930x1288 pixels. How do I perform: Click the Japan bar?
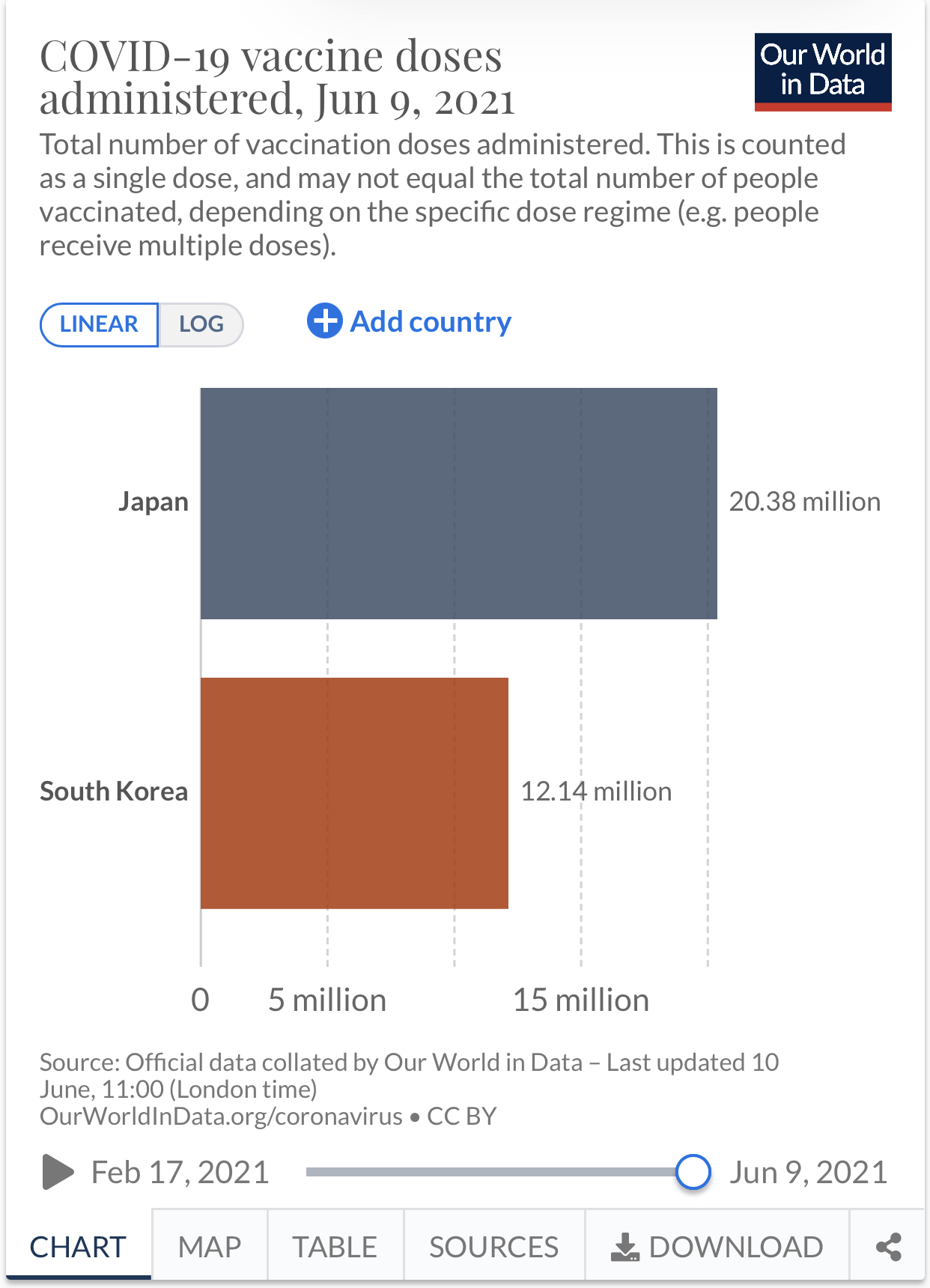pos(458,503)
